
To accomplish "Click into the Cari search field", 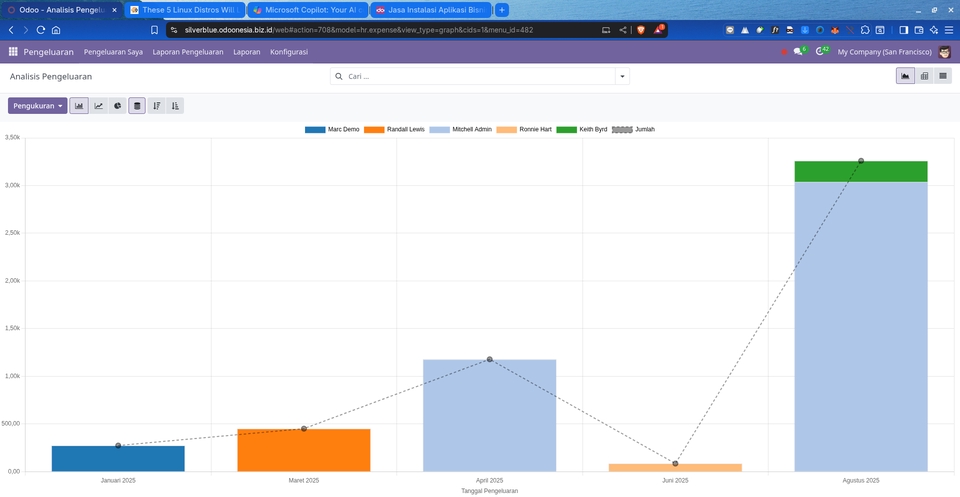I will pyautogui.click(x=478, y=76).
